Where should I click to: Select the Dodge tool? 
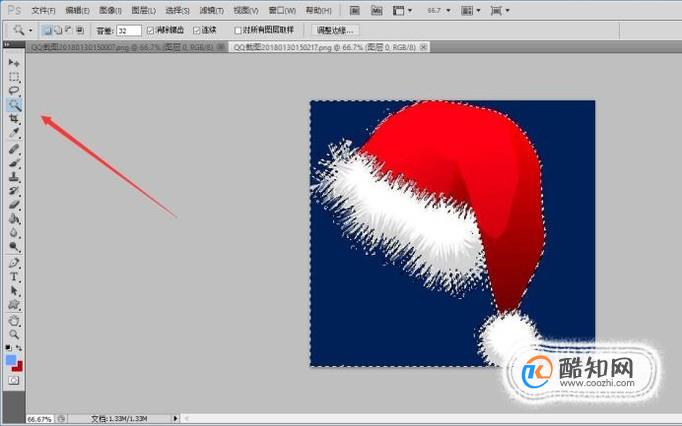tap(14, 247)
